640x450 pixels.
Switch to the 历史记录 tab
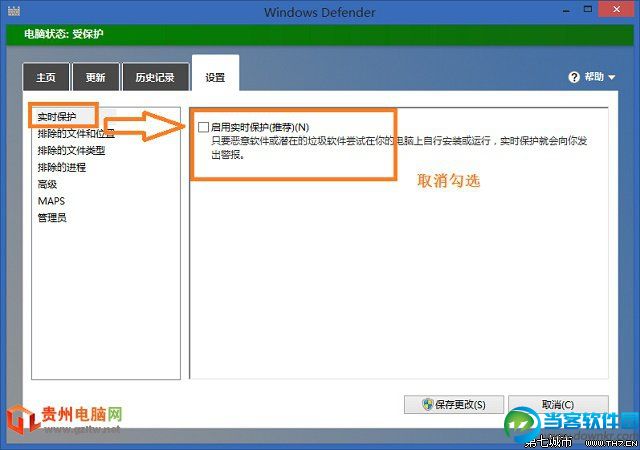(155, 77)
